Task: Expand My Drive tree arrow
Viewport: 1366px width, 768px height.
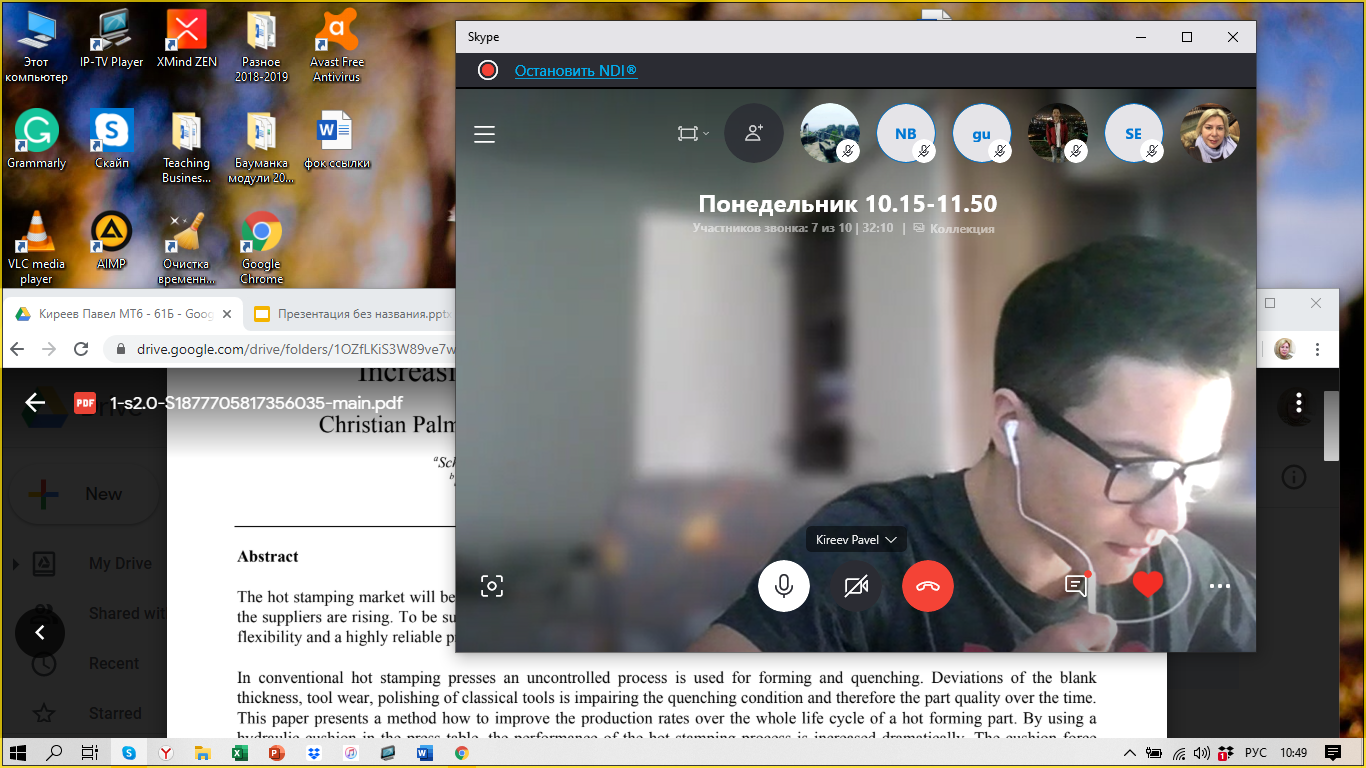Action: 16,564
